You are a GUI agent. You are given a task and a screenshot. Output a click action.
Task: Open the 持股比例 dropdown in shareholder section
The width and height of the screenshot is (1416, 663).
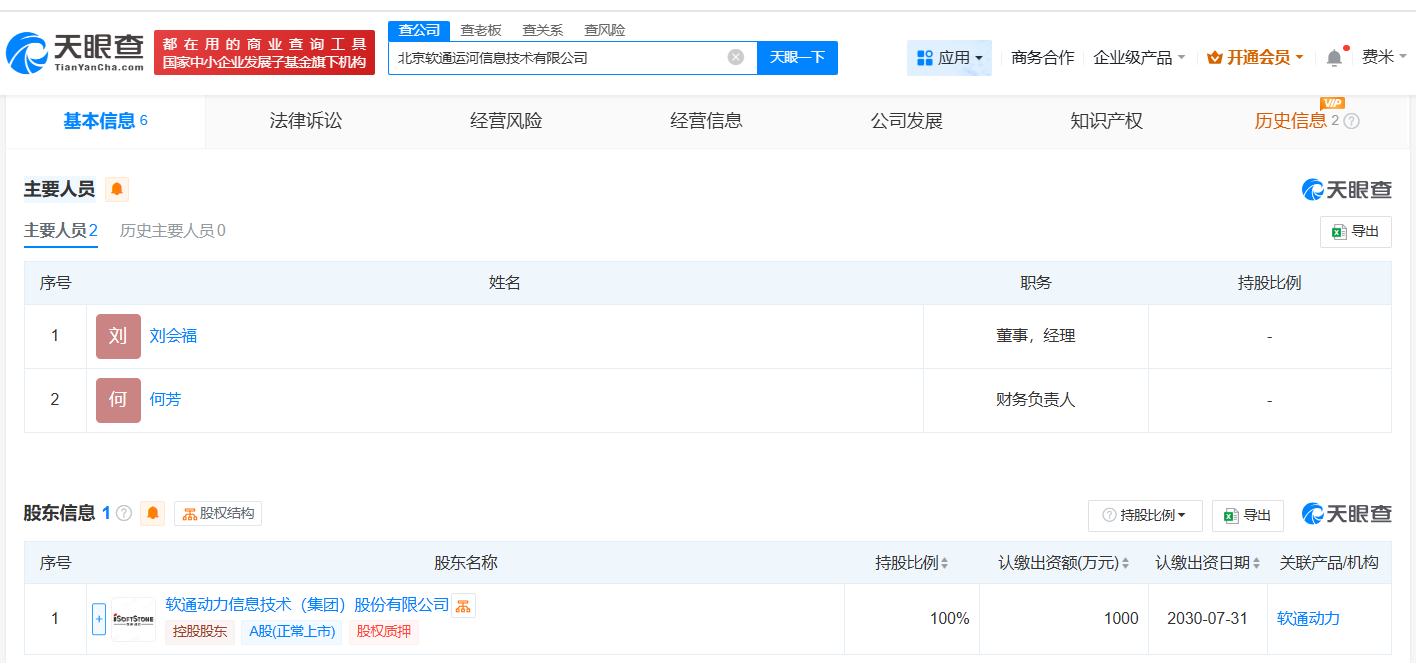pyautogui.click(x=1145, y=515)
